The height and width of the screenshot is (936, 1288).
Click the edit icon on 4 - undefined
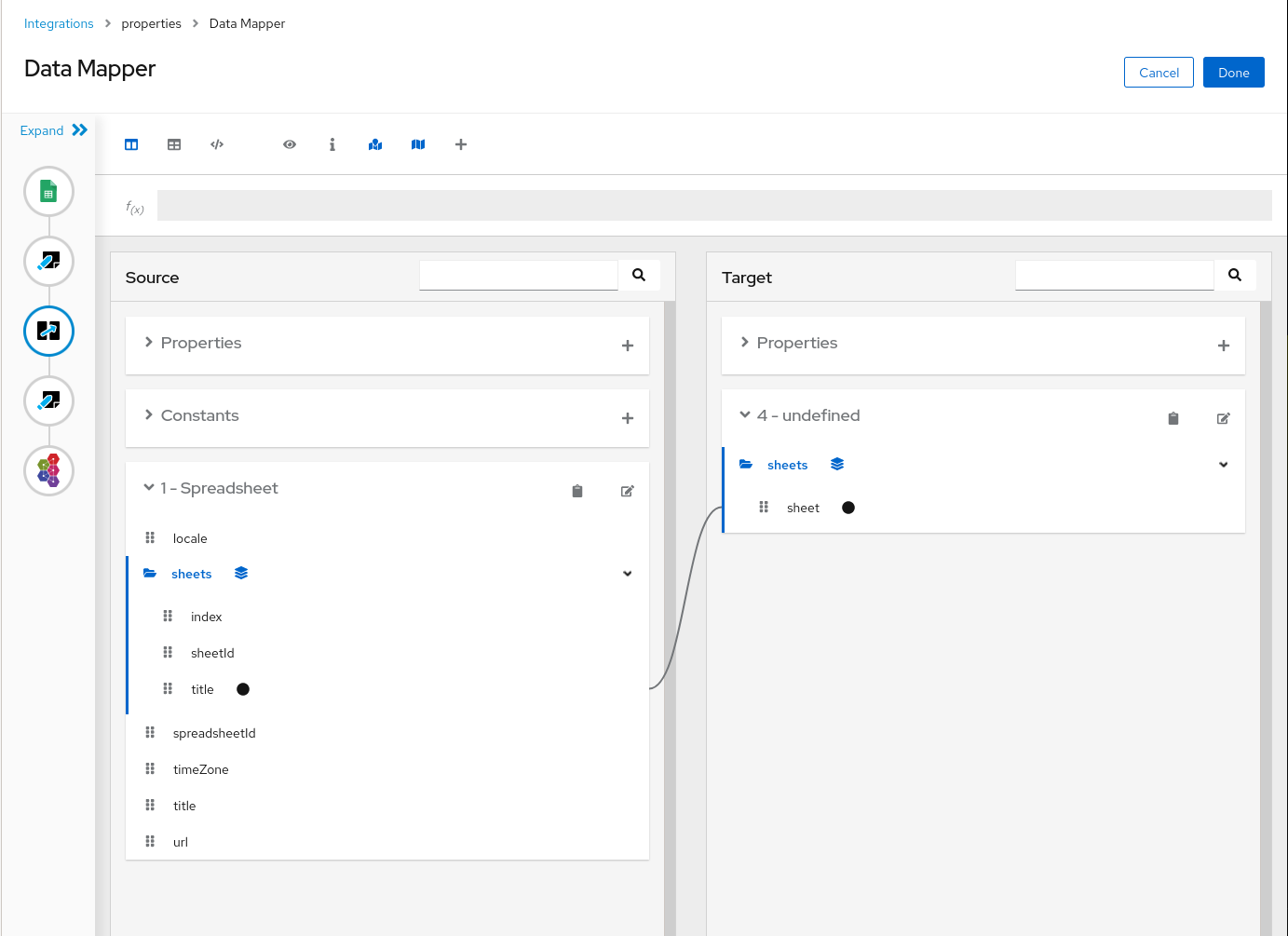click(1224, 418)
